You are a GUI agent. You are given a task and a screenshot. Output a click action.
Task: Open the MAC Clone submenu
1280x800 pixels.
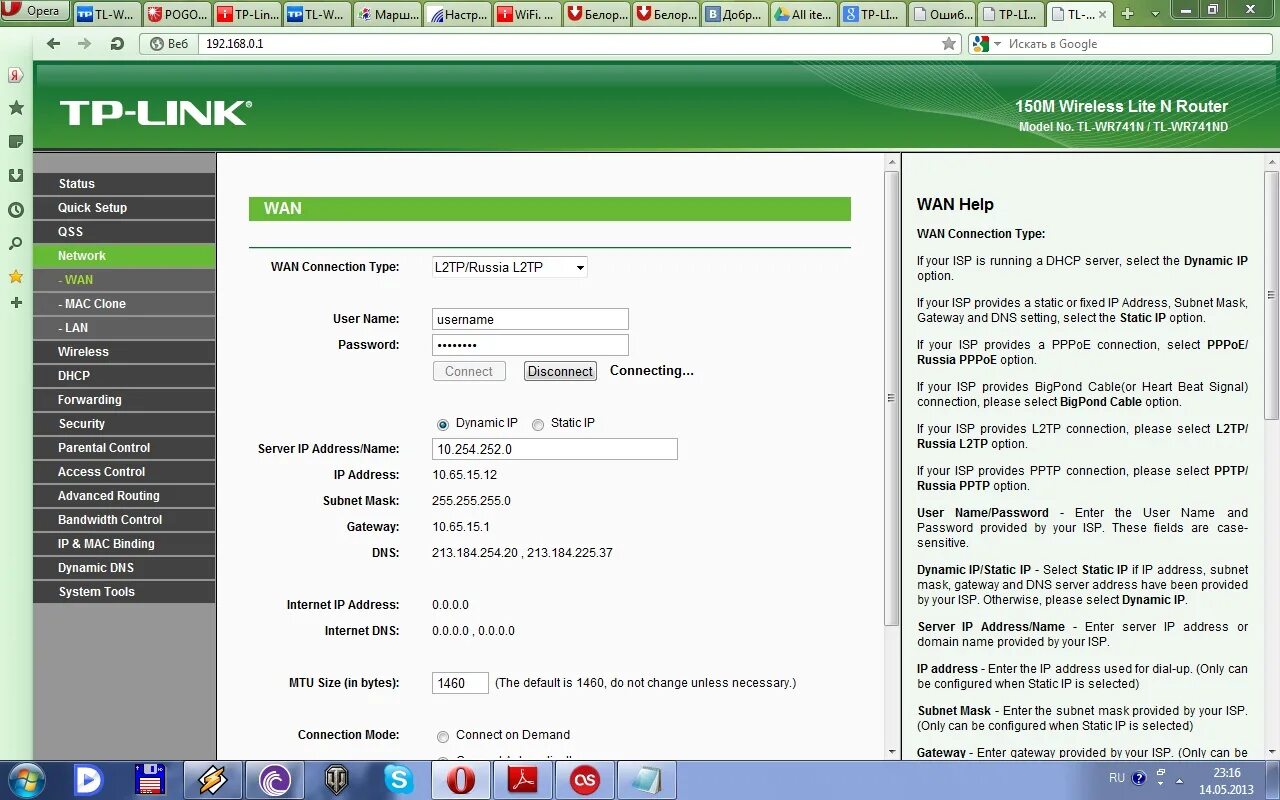124,304
